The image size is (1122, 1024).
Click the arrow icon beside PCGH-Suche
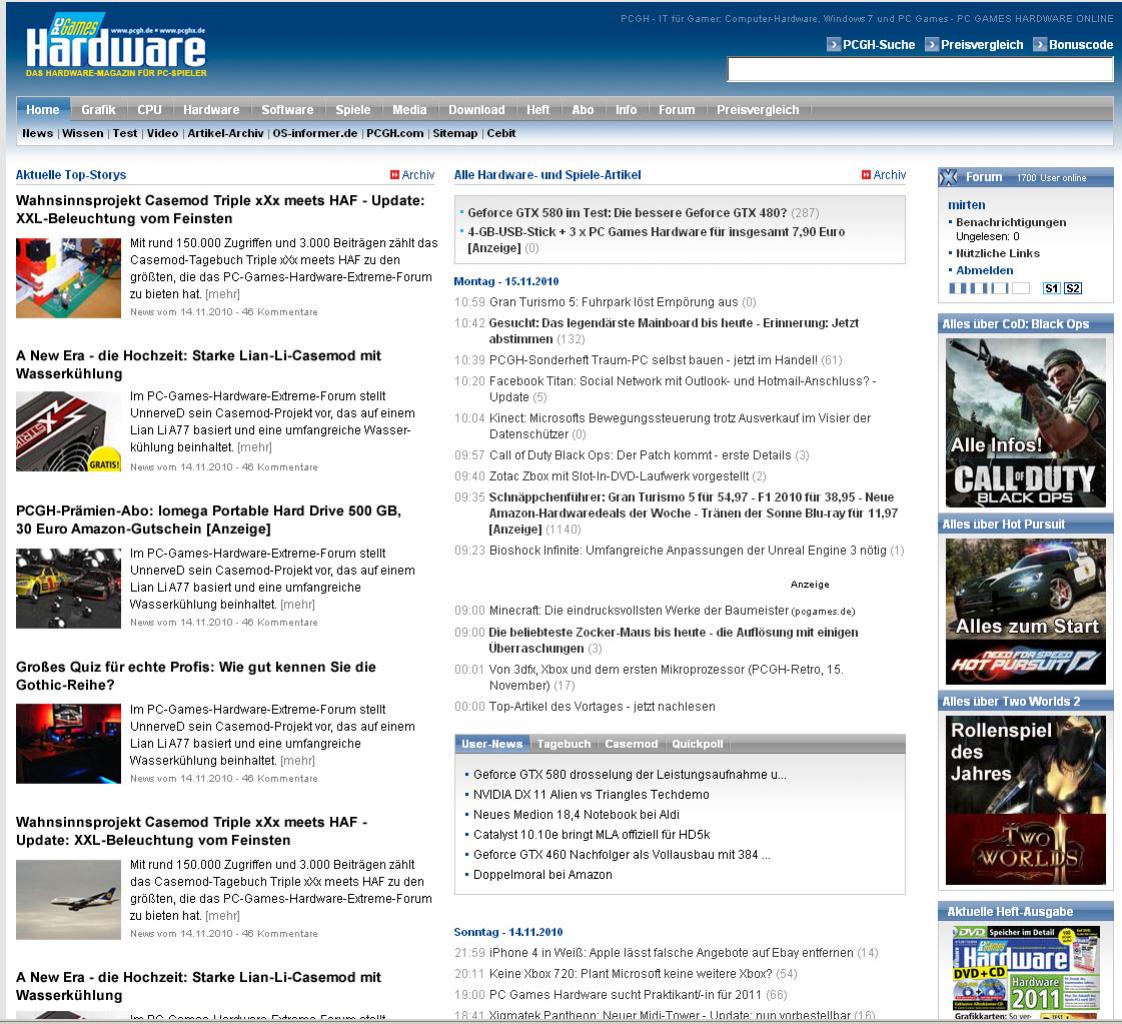point(834,44)
